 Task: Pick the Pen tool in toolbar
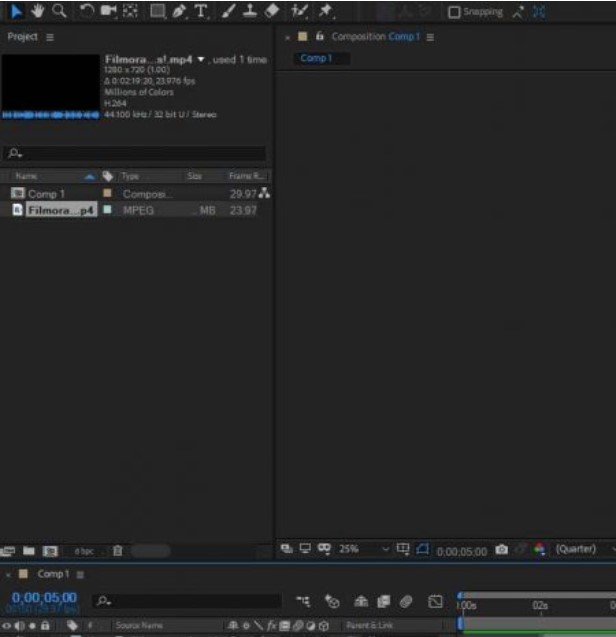click(x=179, y=11)
